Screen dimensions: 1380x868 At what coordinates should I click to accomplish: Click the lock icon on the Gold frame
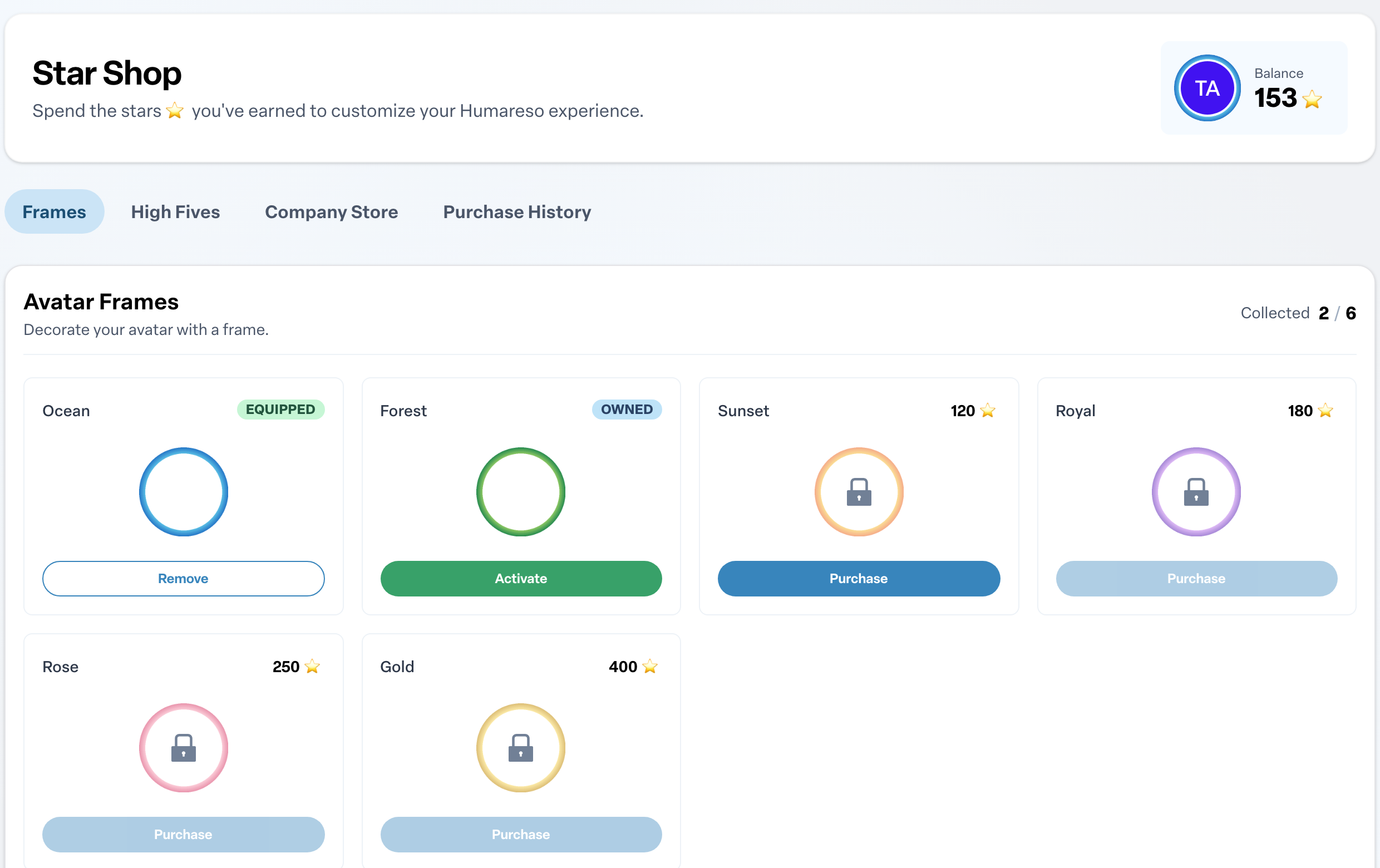[x=520, y=748]
